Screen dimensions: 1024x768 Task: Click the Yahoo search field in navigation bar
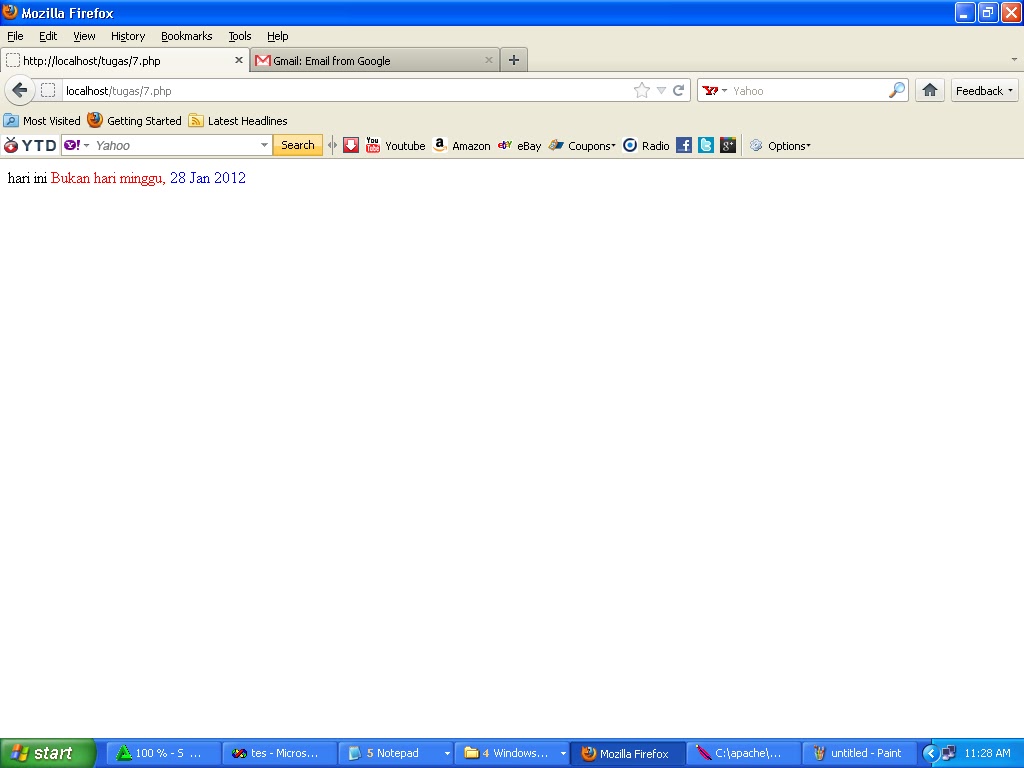coord(808,91)
